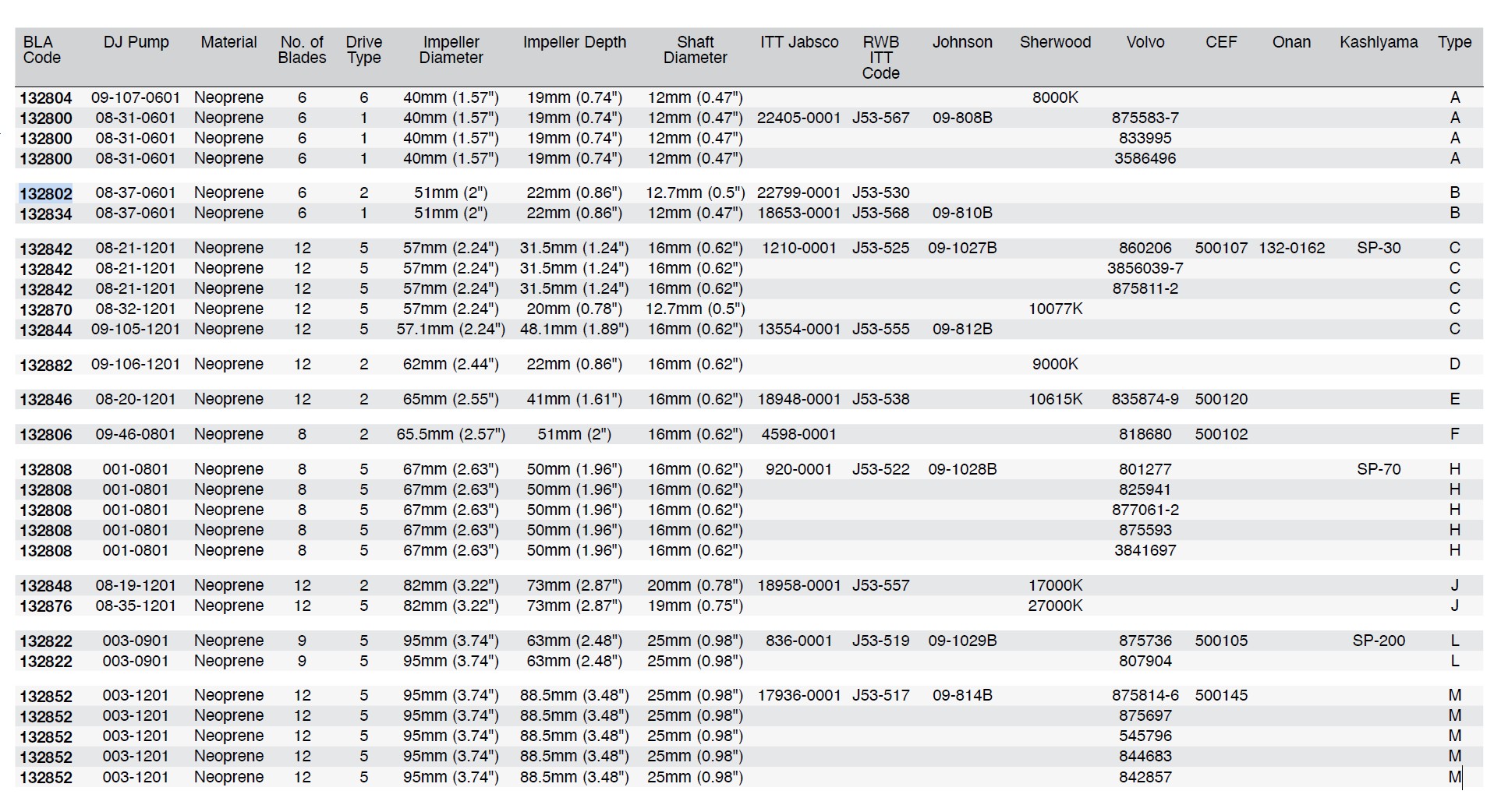Image resolution: width=1501 pixels, height=812 pixels.
Task: Select DJ Pump code 09-46-0801
Action: pyautogui.click(x=136, y=435)
